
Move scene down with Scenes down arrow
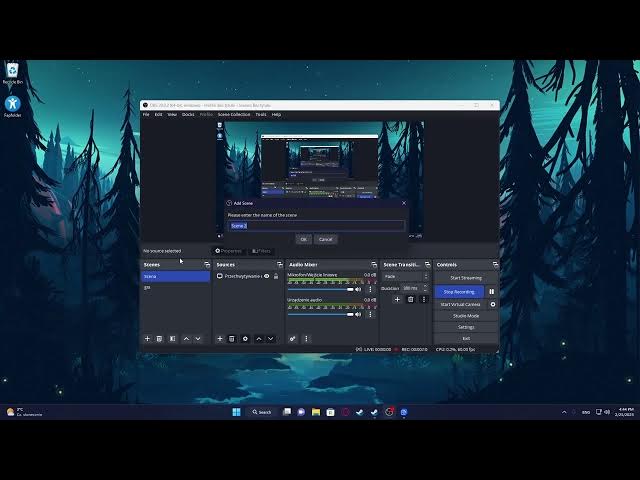coord(198,339)
